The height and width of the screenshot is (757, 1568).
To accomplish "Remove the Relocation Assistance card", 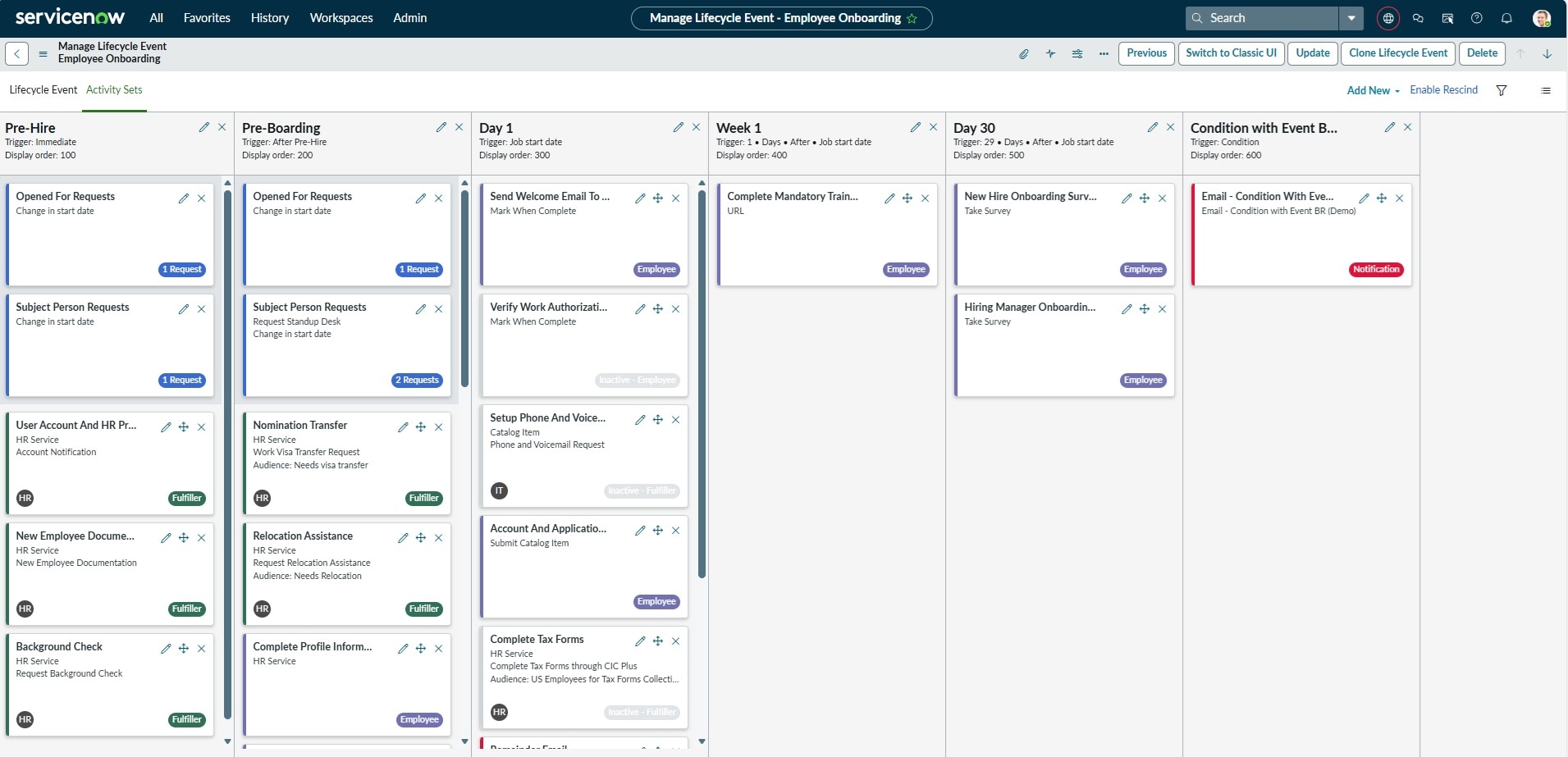I will pos(438,538).
